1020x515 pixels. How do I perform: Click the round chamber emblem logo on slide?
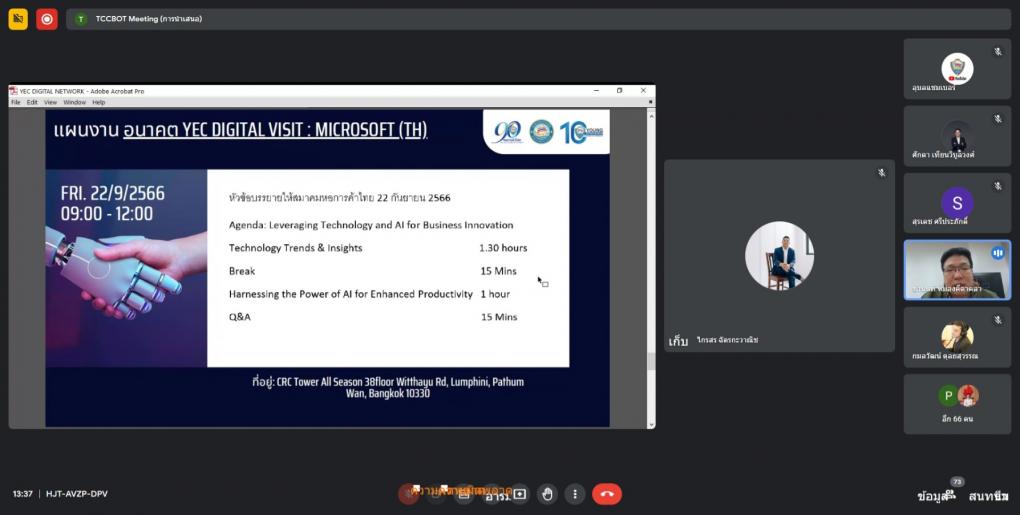541,132
